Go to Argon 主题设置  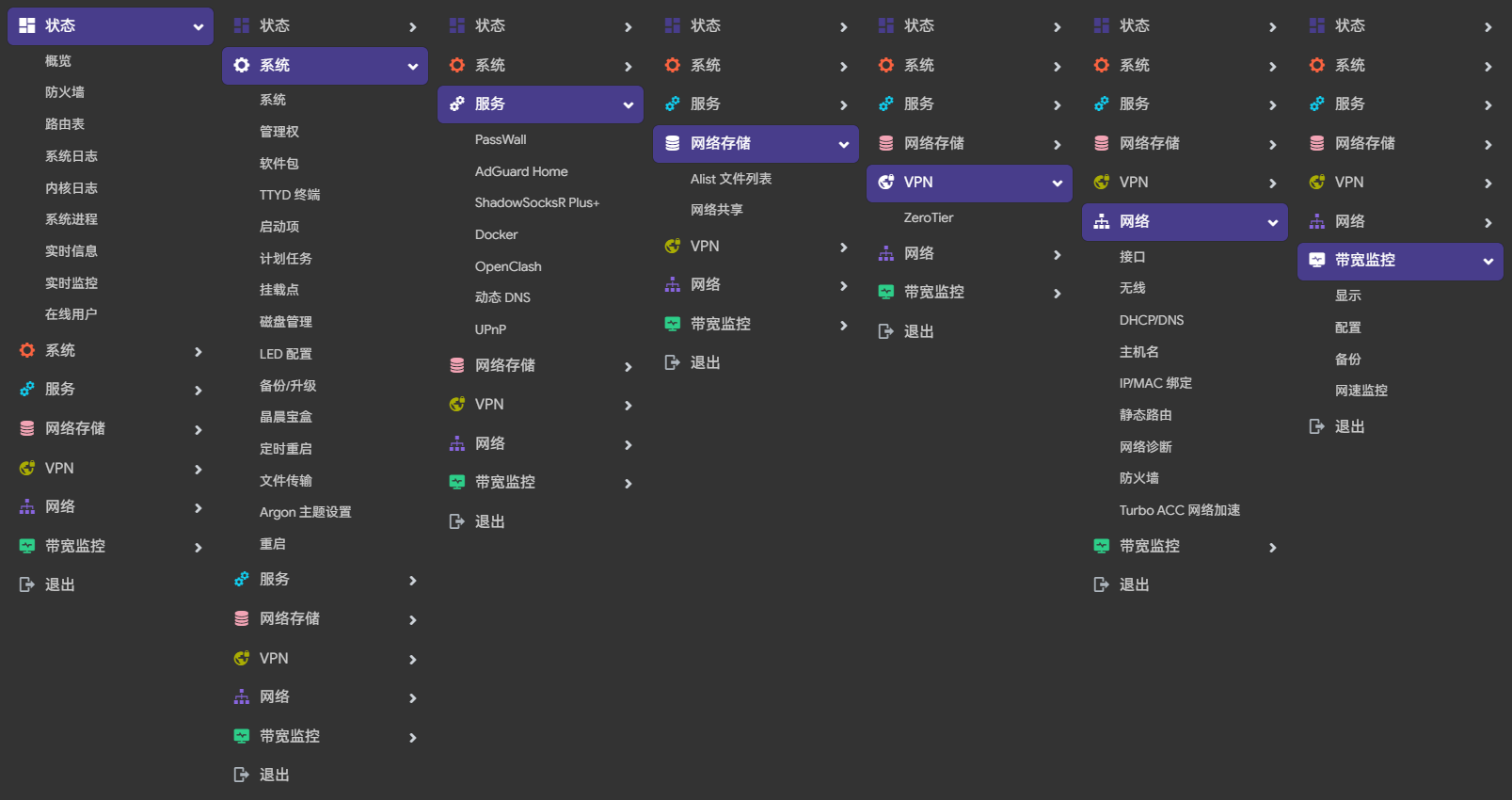point(305,512)
